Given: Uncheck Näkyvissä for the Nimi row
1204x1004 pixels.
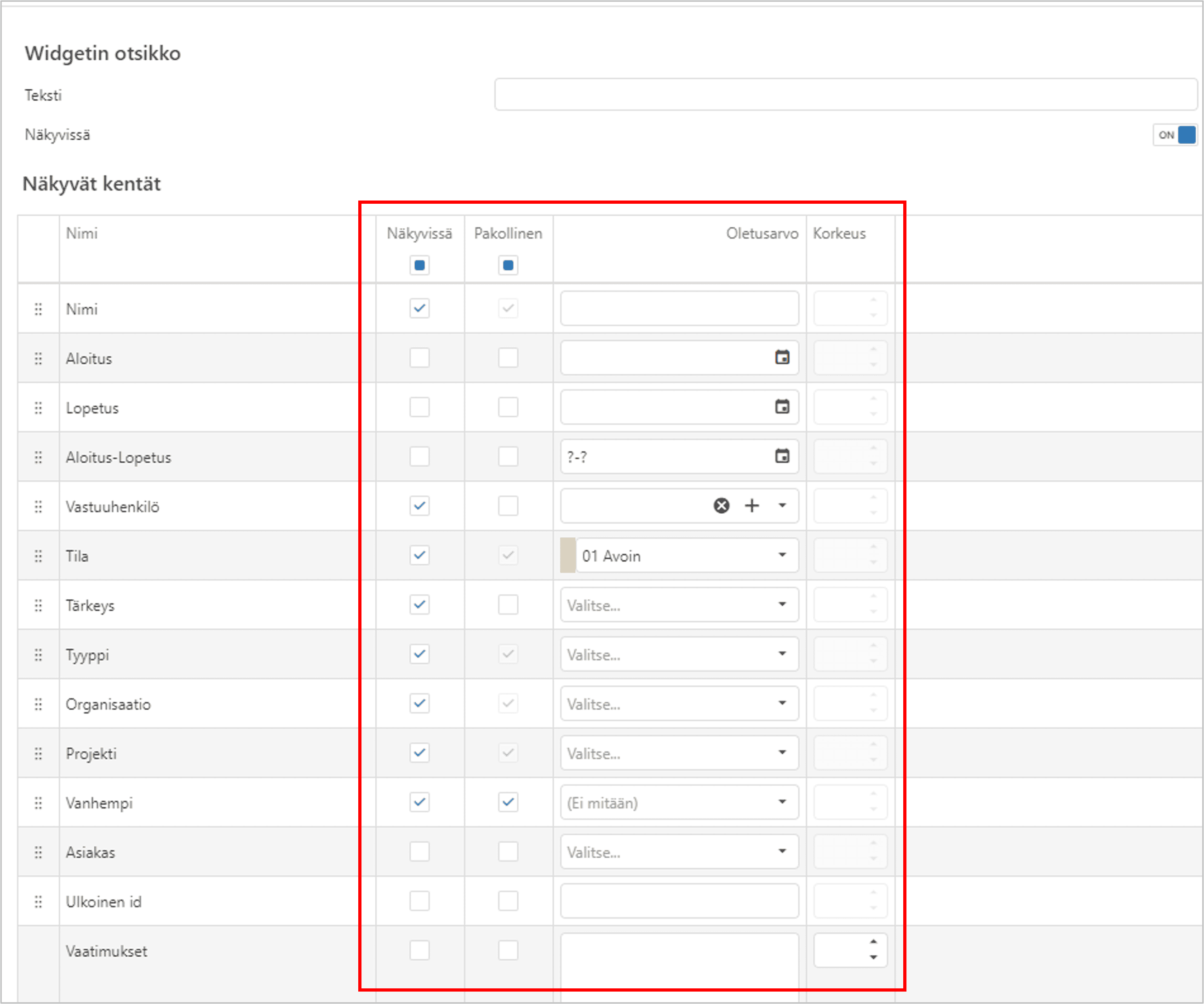Looking at the screenshot, I should pyautogui.click(x=420, y=308).
